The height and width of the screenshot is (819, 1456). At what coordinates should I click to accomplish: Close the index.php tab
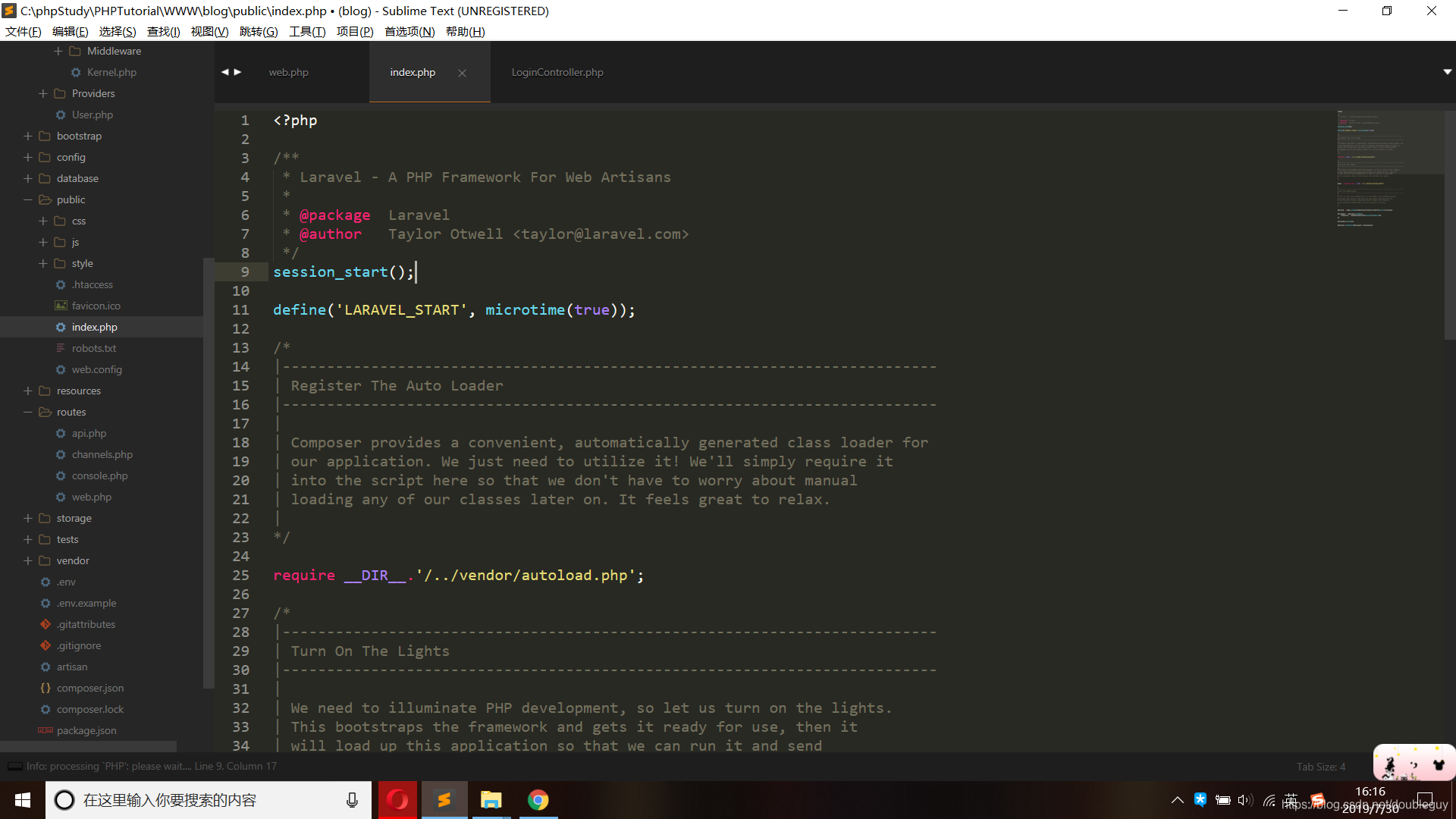coord(462,73)
